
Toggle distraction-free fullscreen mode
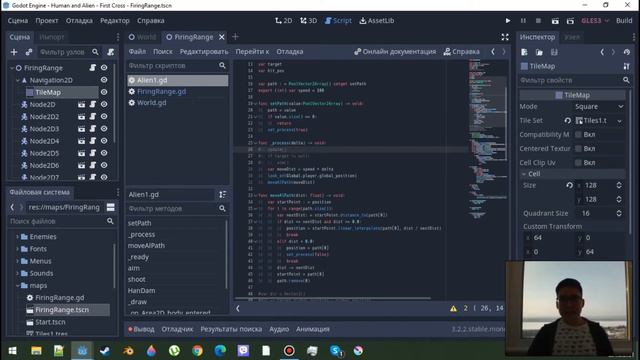[505, 37]
